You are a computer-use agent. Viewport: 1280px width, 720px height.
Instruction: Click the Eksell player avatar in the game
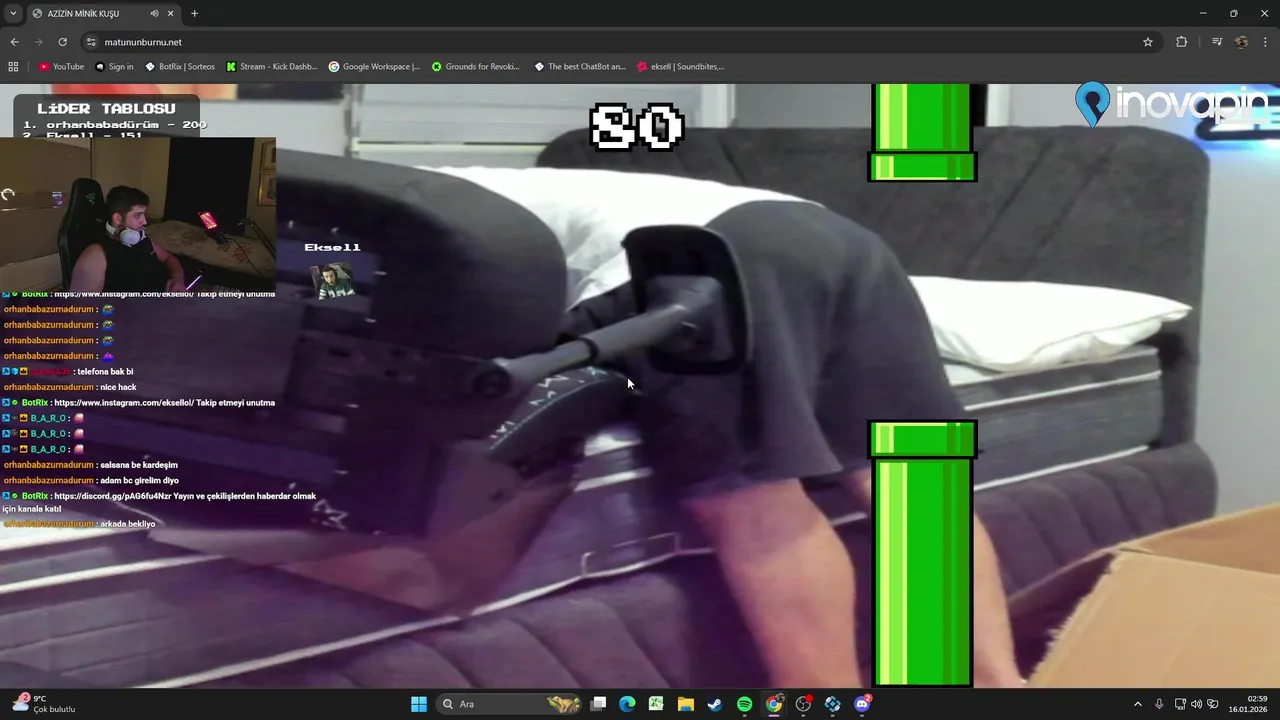click(333, 281)
